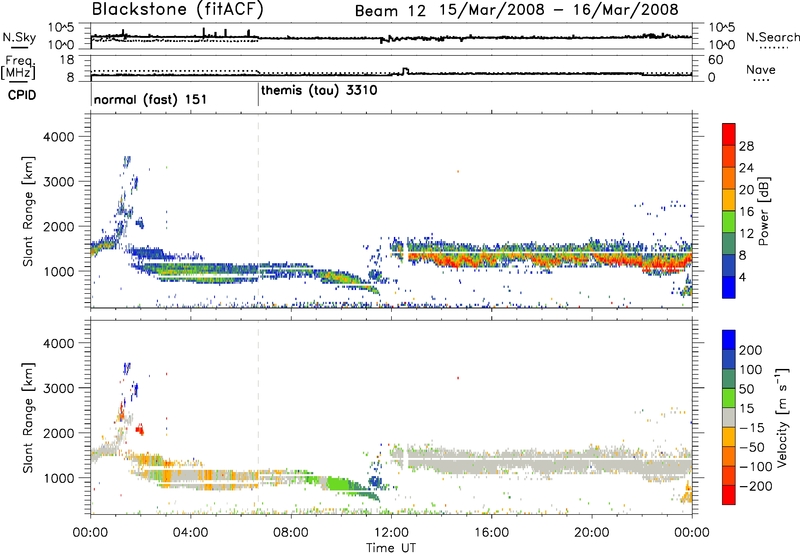800x554 pixels.
Task: Click the 'normal (fast) 151' CPID label
Action: coord(151,99)
